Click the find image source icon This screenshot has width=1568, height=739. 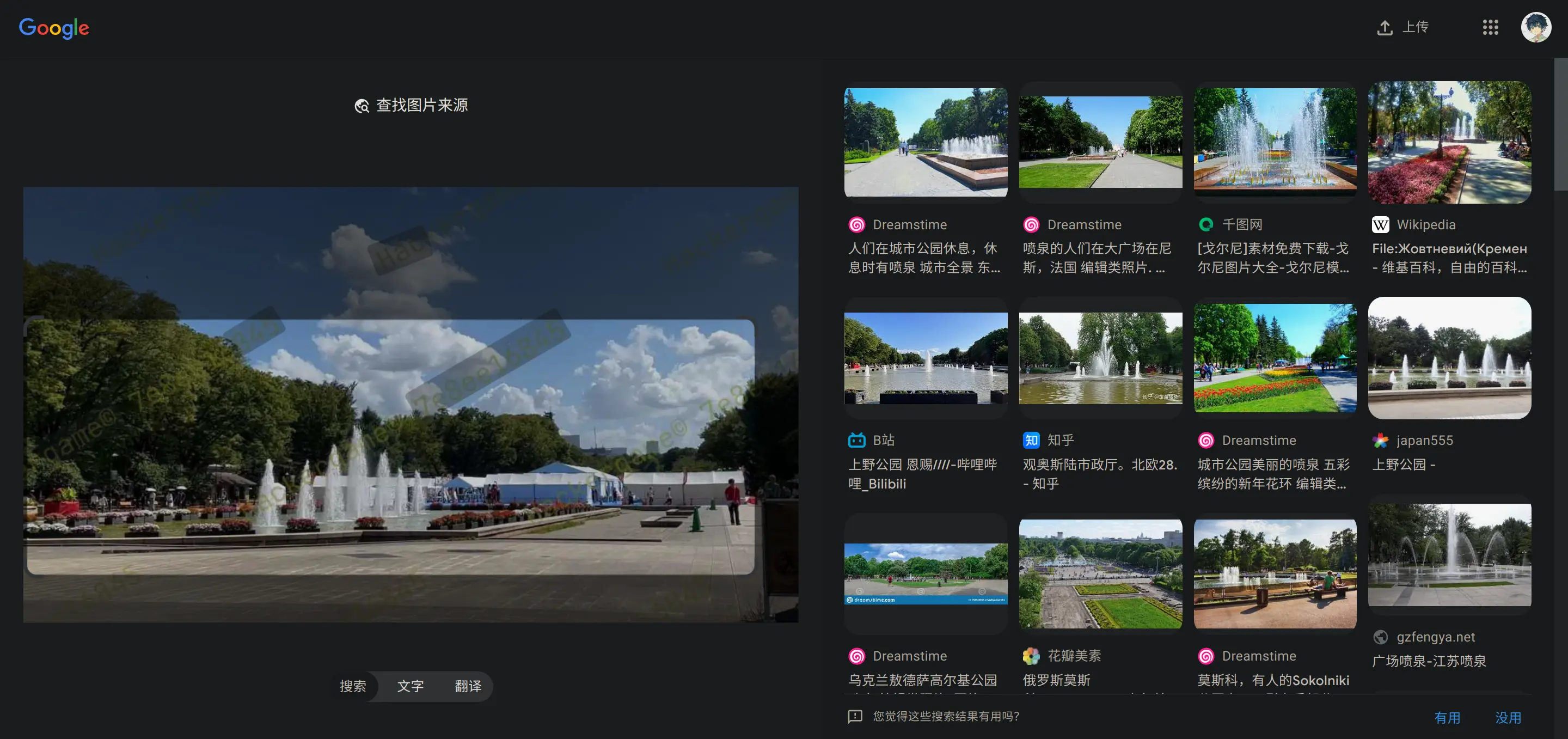362,106
